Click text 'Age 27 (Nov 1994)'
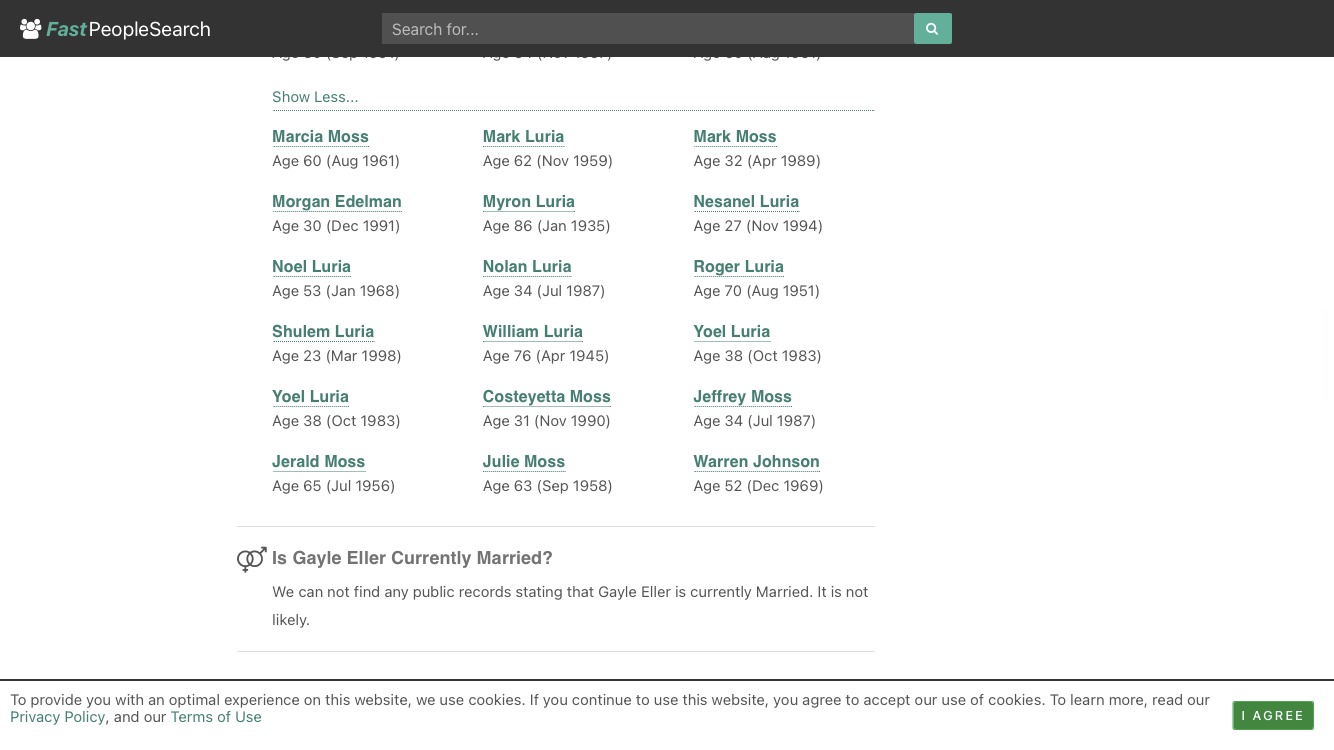Viewport: 1334px width, 750px height. click(x=758, y=226)
